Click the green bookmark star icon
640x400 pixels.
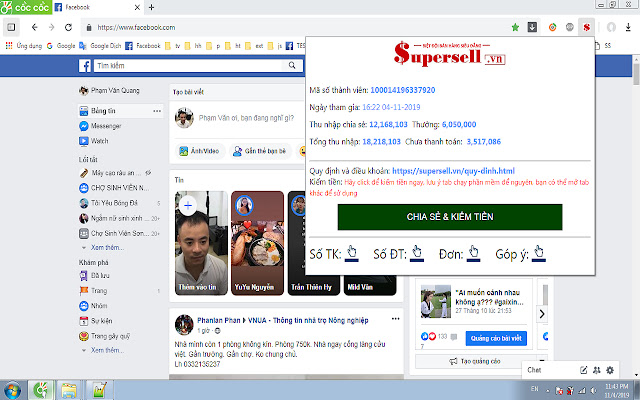[x=515, y=26]
